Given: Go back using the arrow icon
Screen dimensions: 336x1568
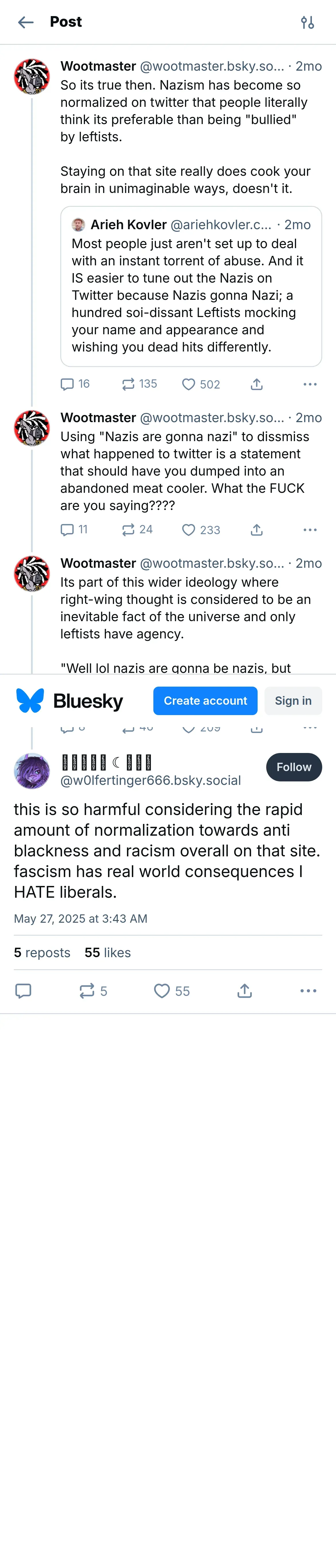Looking at the screenshot, I should point(26,22).
